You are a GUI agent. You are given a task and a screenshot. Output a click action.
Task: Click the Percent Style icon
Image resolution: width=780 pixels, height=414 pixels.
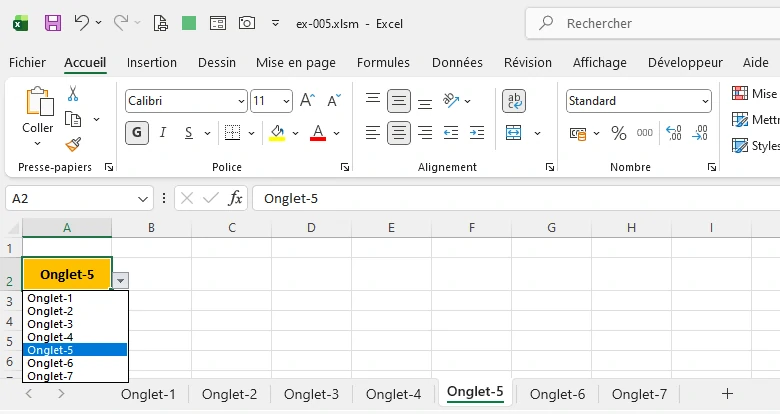(x=618, y=133)
